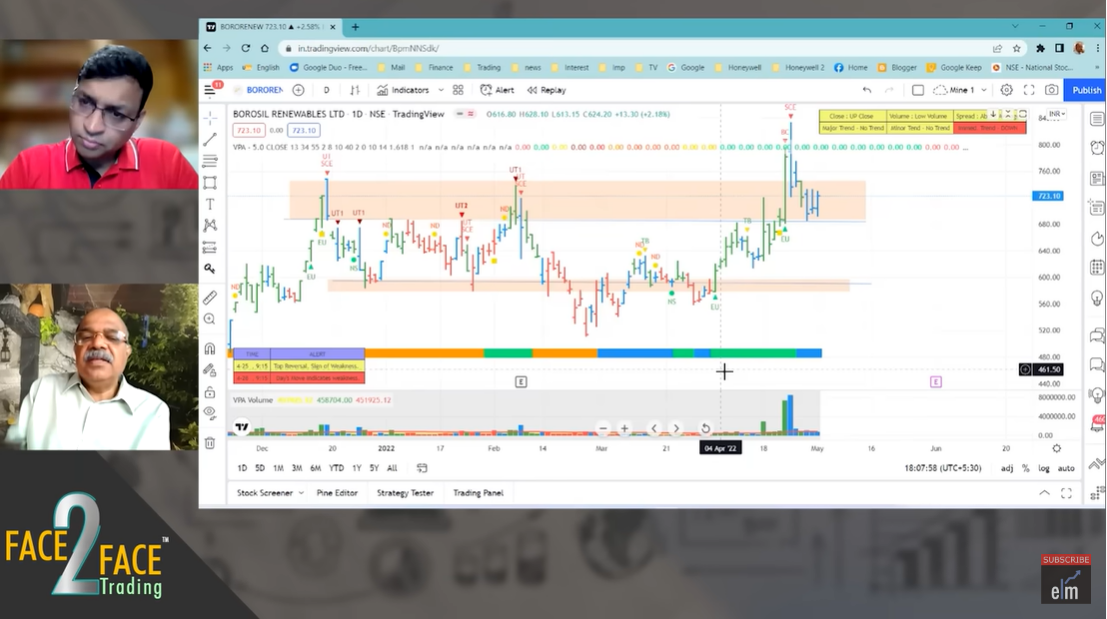Start bar Replay mode
This screenshot has width=1107, height=619.
pos(546,90)
